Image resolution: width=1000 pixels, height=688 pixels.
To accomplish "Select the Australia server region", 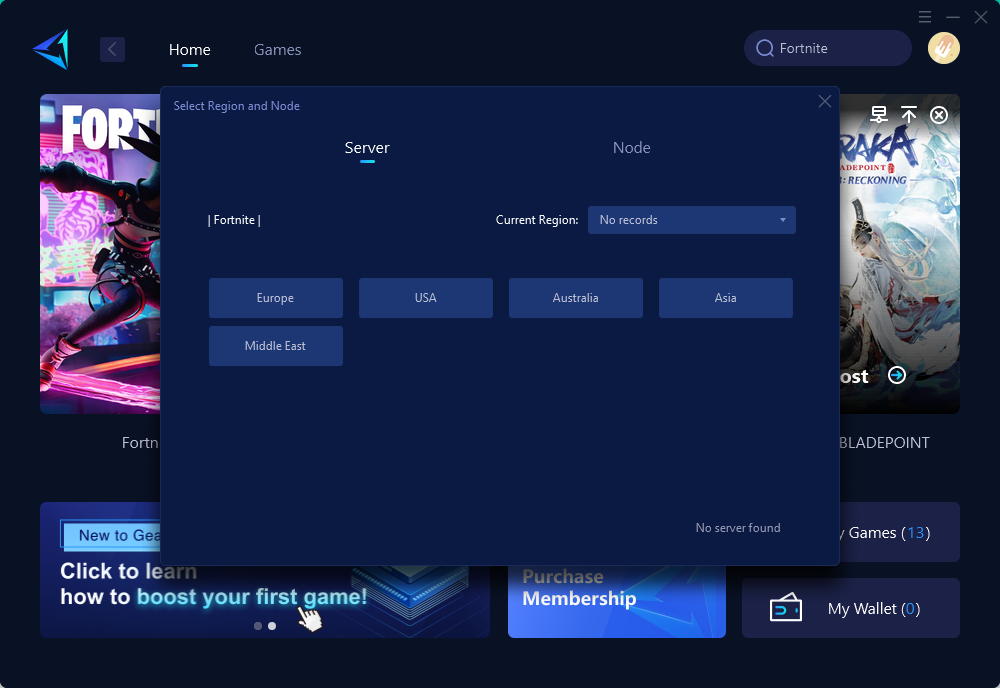I will (576, 298).
